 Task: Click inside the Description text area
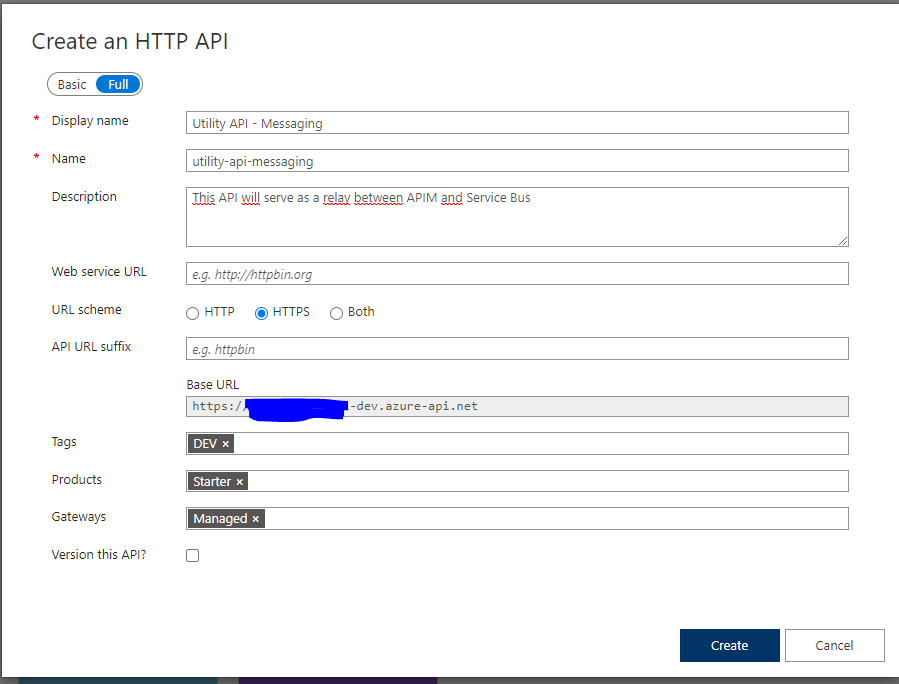517,222
